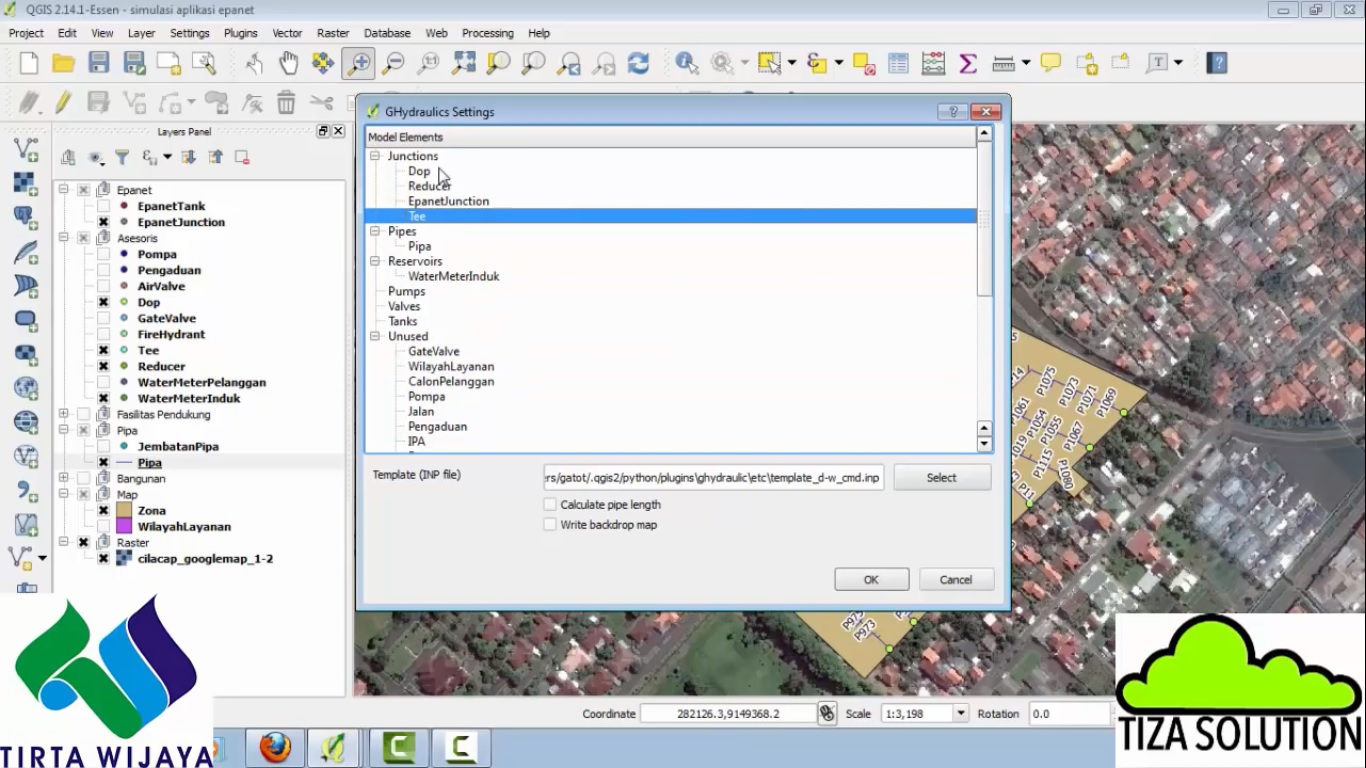Click the Template INP file path field
Viewport: 1366px width, 768px height.
(x=713, y=478)
